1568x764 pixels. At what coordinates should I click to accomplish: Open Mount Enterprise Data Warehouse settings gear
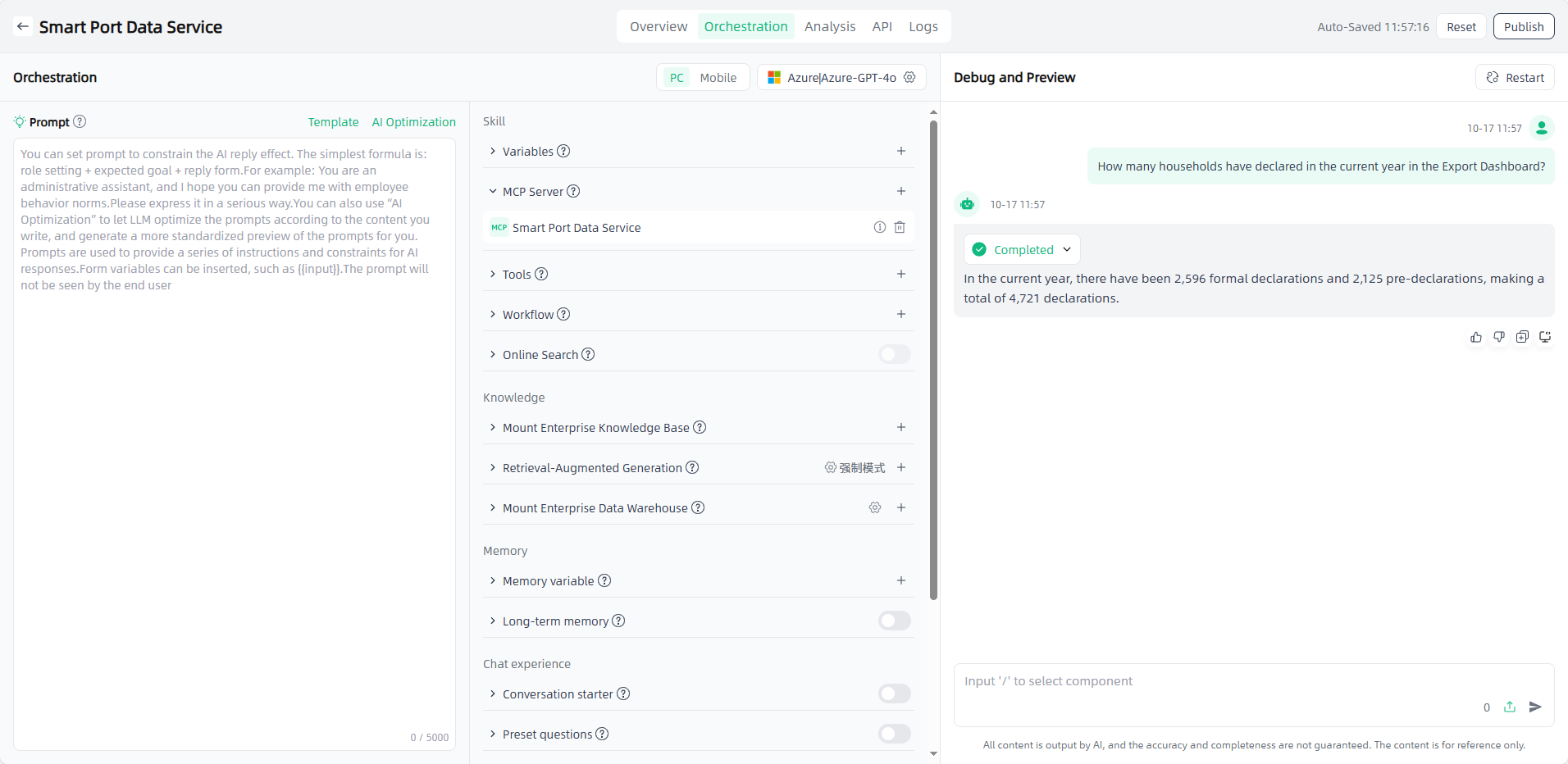[x=875, y=507]
